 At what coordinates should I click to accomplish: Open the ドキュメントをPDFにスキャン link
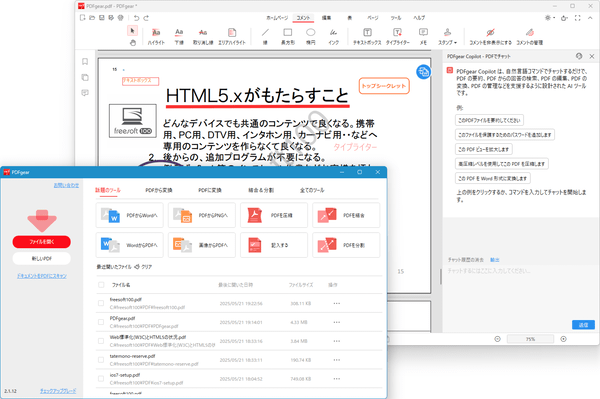point(42,276)
